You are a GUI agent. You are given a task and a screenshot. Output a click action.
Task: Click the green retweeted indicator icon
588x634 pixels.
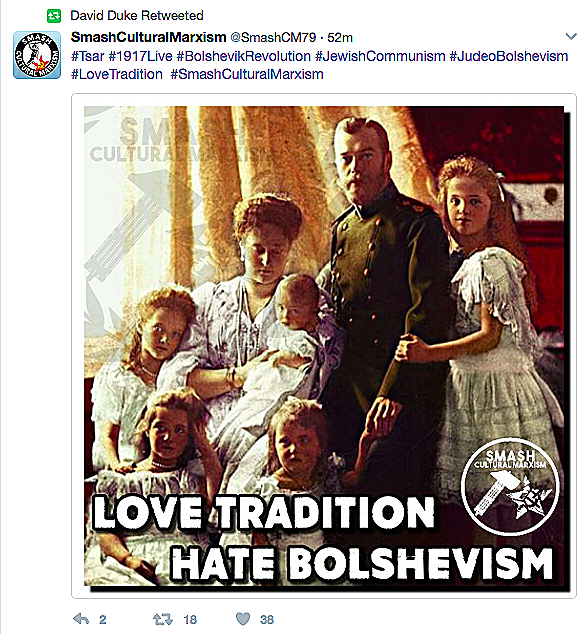(54, 16)
